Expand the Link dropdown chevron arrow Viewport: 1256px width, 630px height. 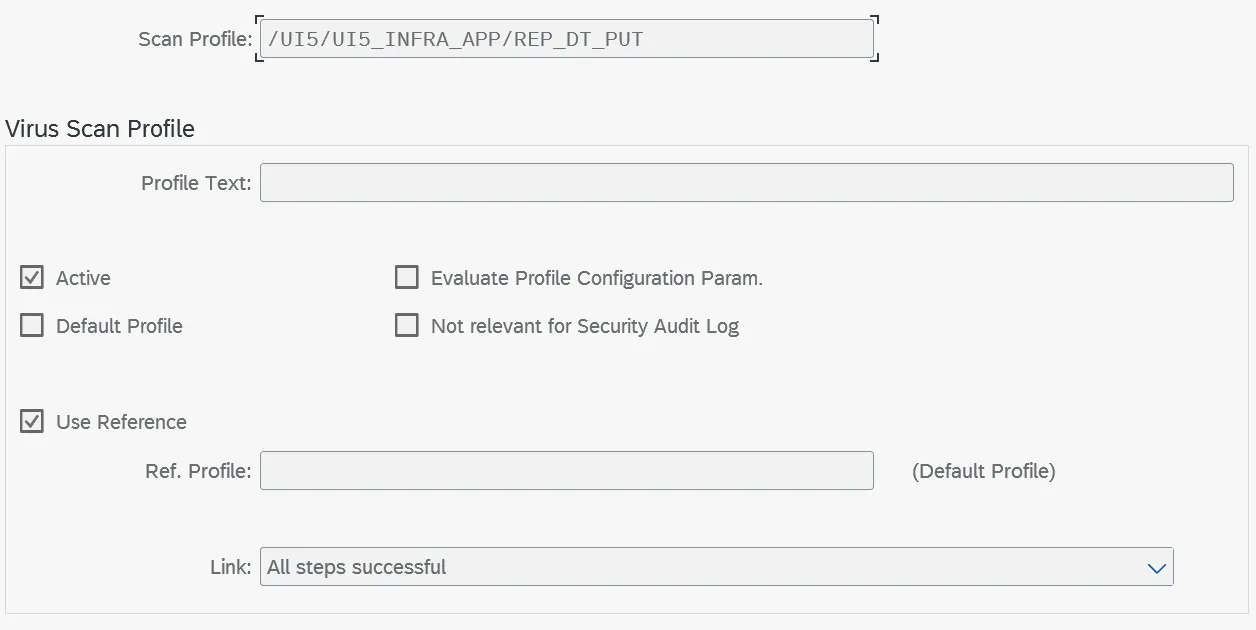tap(1157, 568)
